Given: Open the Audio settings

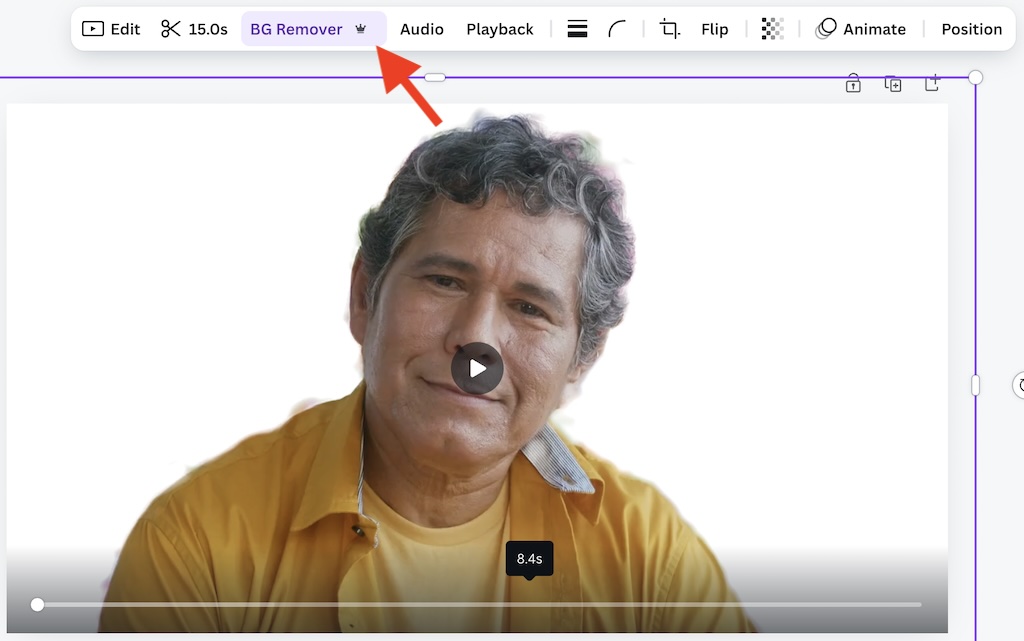Looking at the screenshot, I should 422,29.
